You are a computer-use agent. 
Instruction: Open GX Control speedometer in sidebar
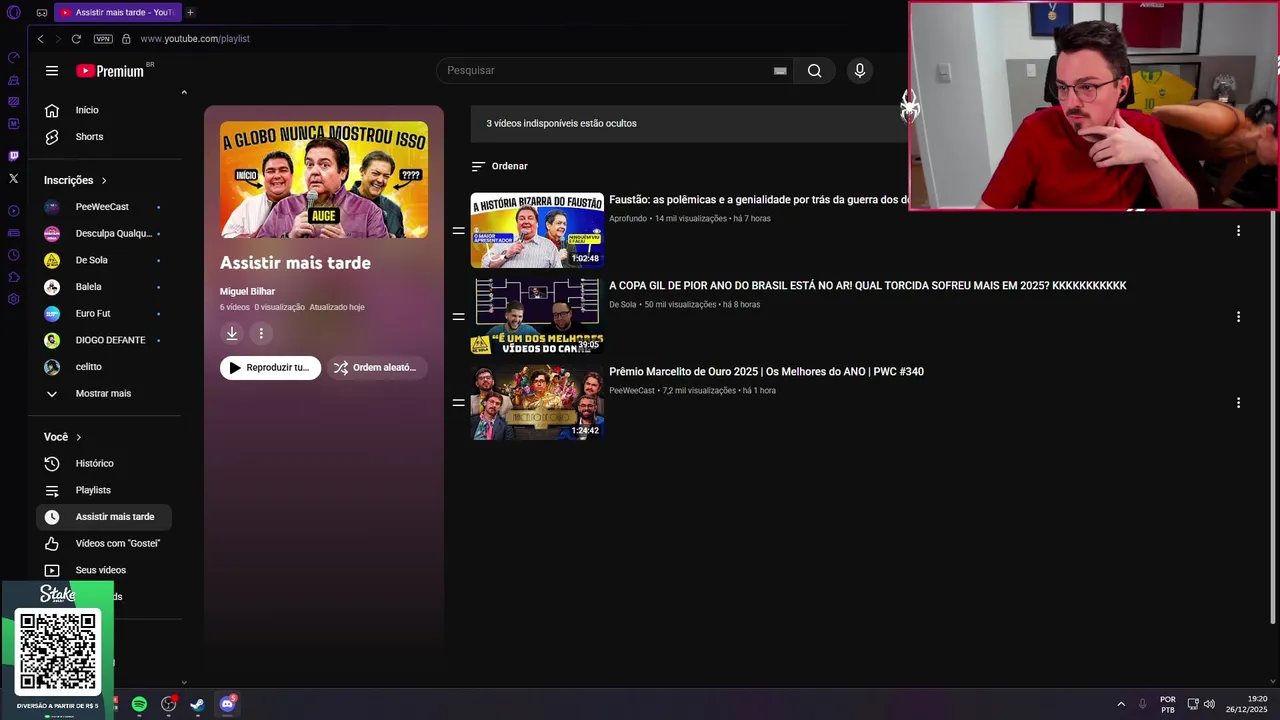pos(13,58)
